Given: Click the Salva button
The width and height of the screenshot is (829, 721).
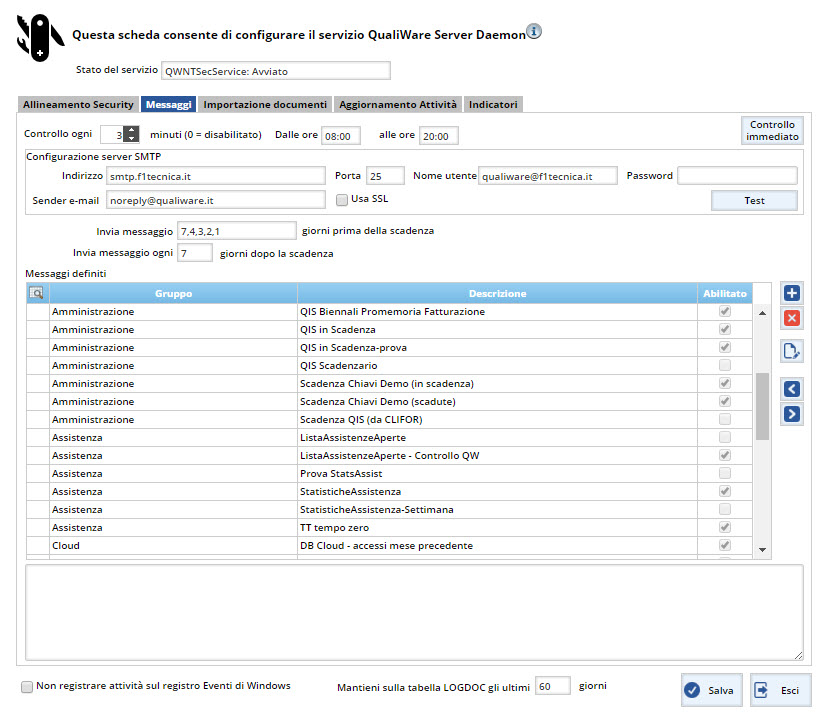Looking at the screenshot, I should 712,690.
